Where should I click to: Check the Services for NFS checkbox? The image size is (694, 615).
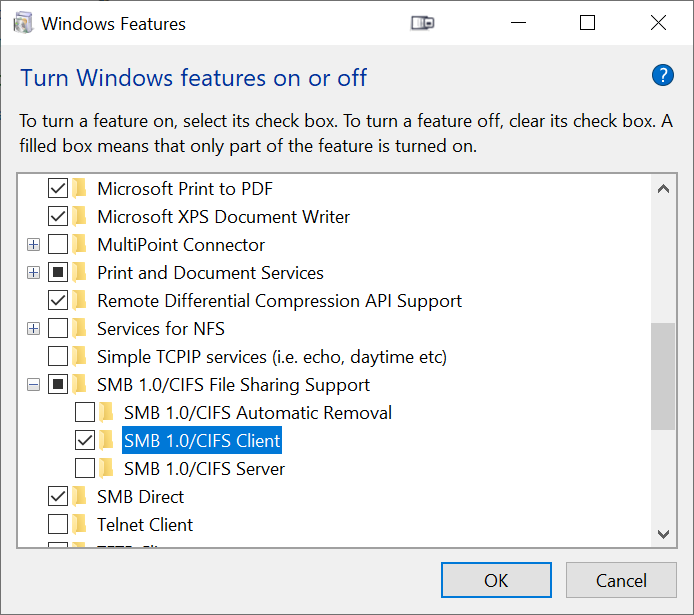[58, 328]
